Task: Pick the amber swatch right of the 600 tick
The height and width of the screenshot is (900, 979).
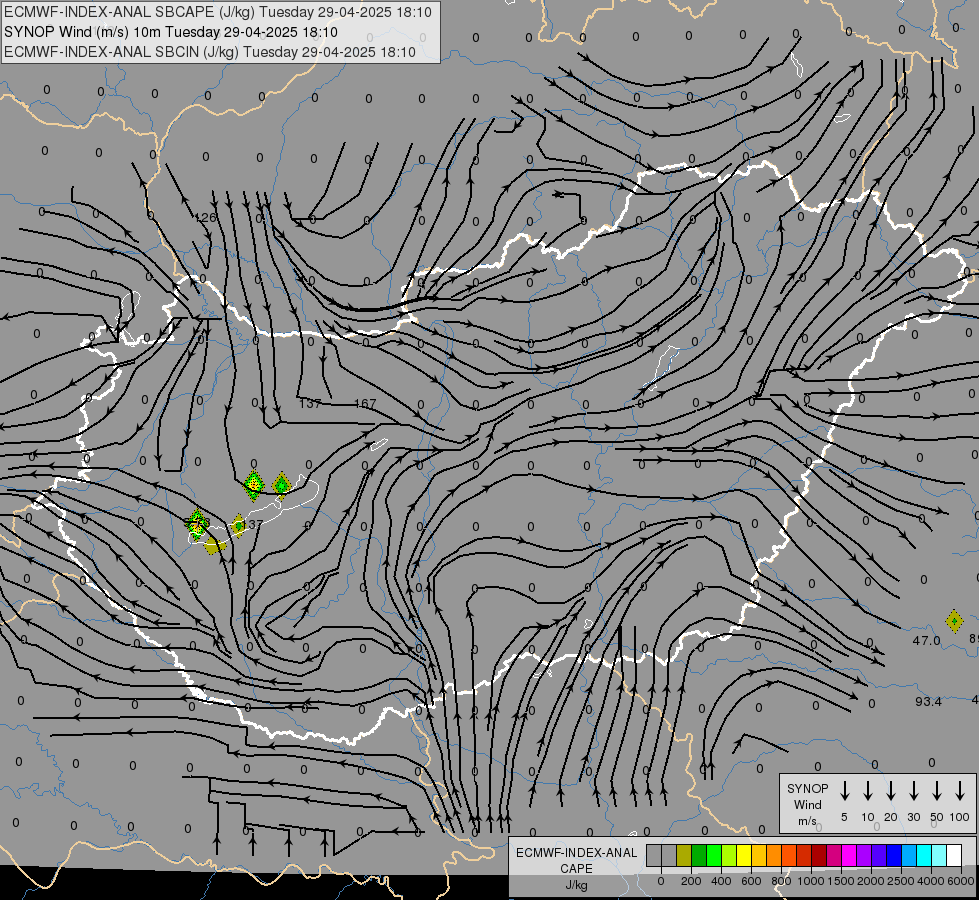Action: [x=759, y=856]
